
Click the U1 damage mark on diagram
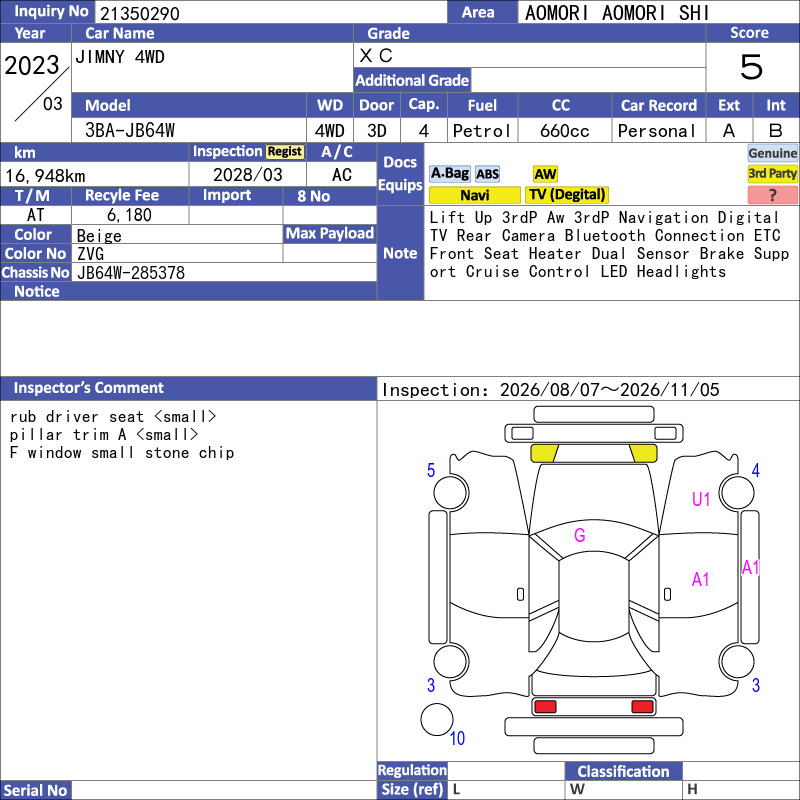point(701,499)
